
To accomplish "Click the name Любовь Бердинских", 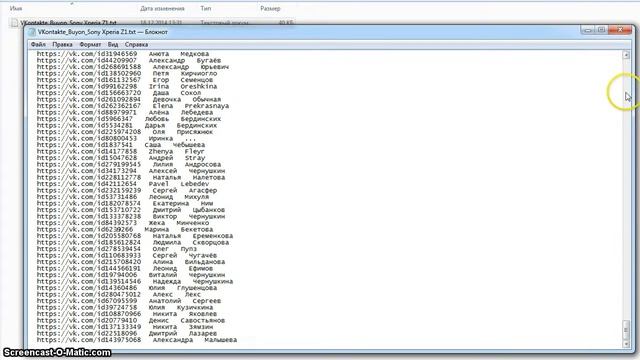I will [x=183, y=119].
